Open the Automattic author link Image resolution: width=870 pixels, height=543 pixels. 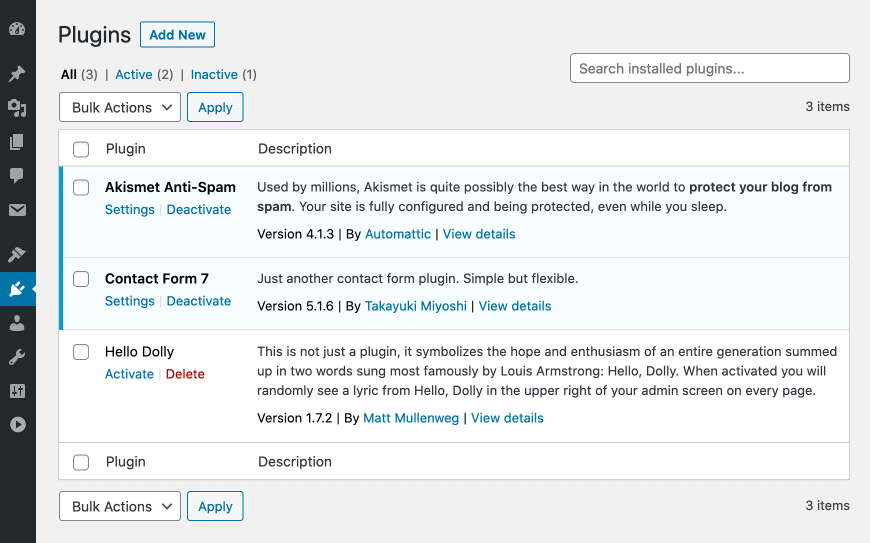(x=398, y=234)
